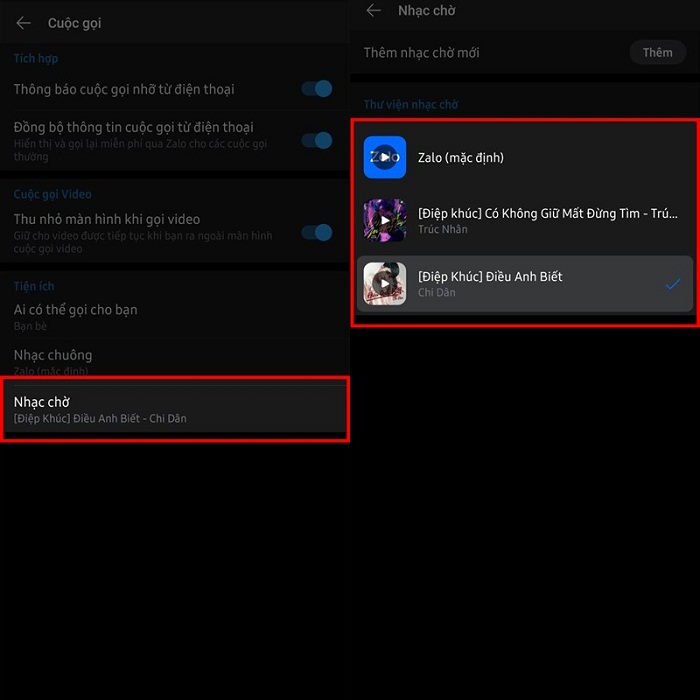Play the Trúc Nhân song preview
The width and height of the screenshot is (700, 700).
385,220
